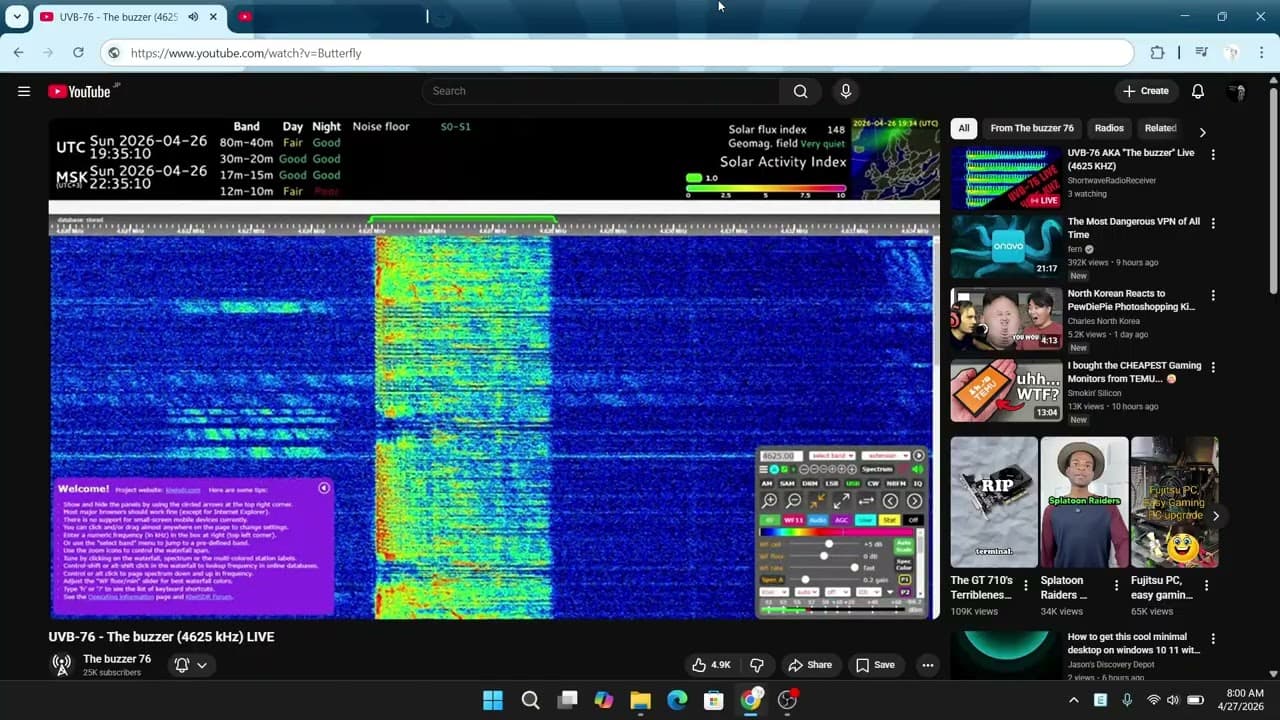This screenshot has width=1280, height=720.
Task: Close the Welcome panel in the waterfall
Action: click(324, 488)
